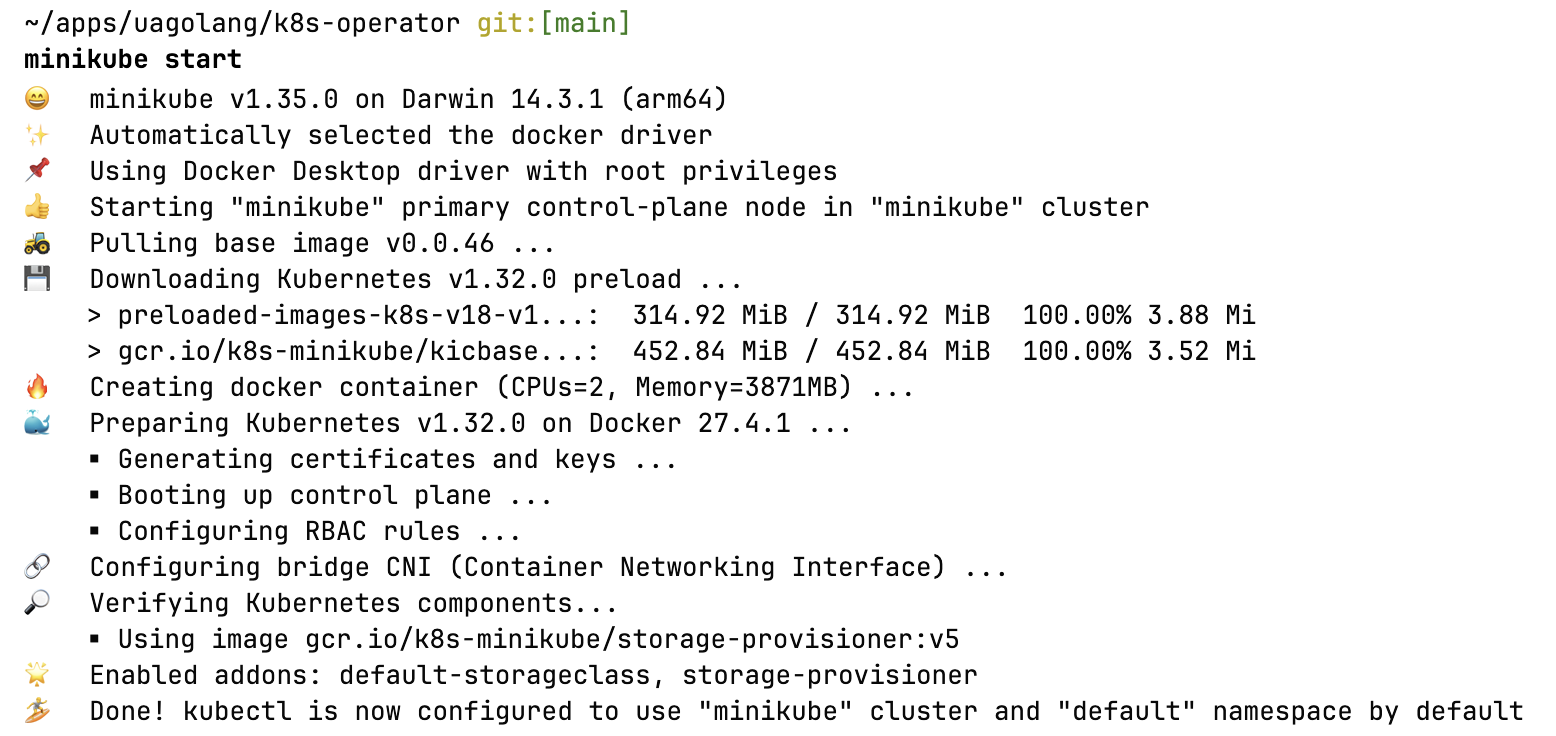The image size is (1556, 736).
Task: Click the bold minikube start command
Action: [x=133, y=60]
